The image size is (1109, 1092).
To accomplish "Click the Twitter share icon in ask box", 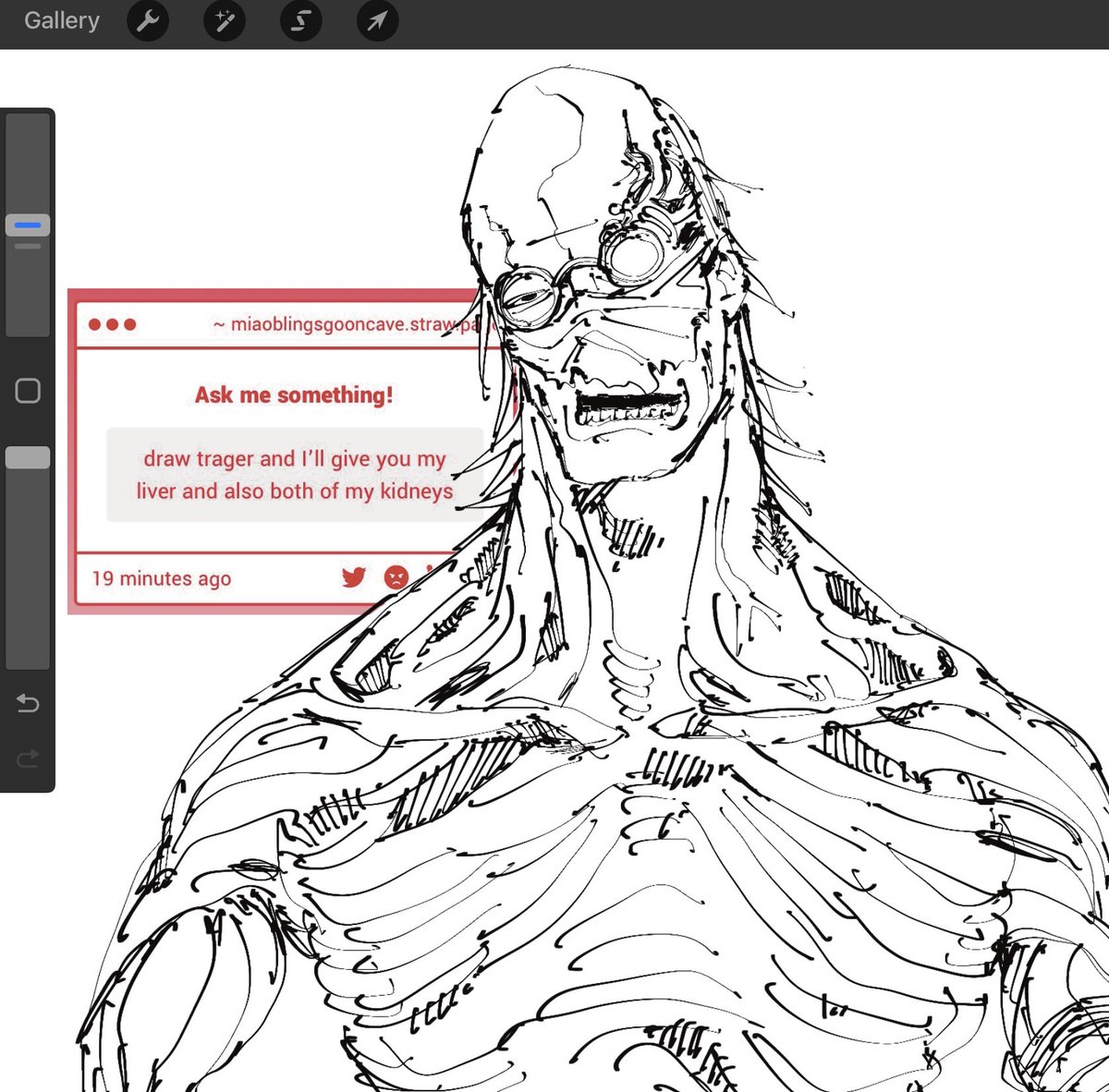I will coord(354,577).
